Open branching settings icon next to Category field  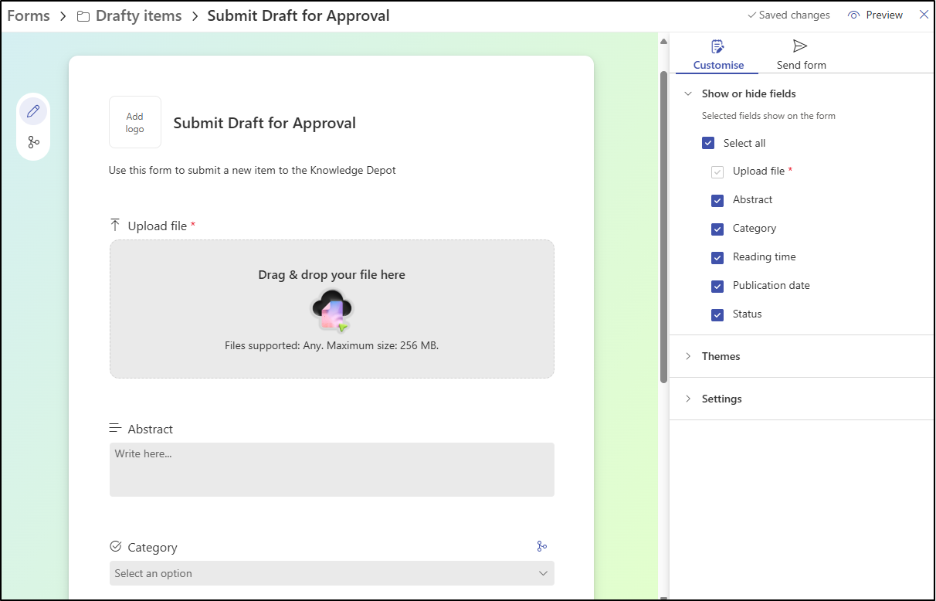pos(542,546)
